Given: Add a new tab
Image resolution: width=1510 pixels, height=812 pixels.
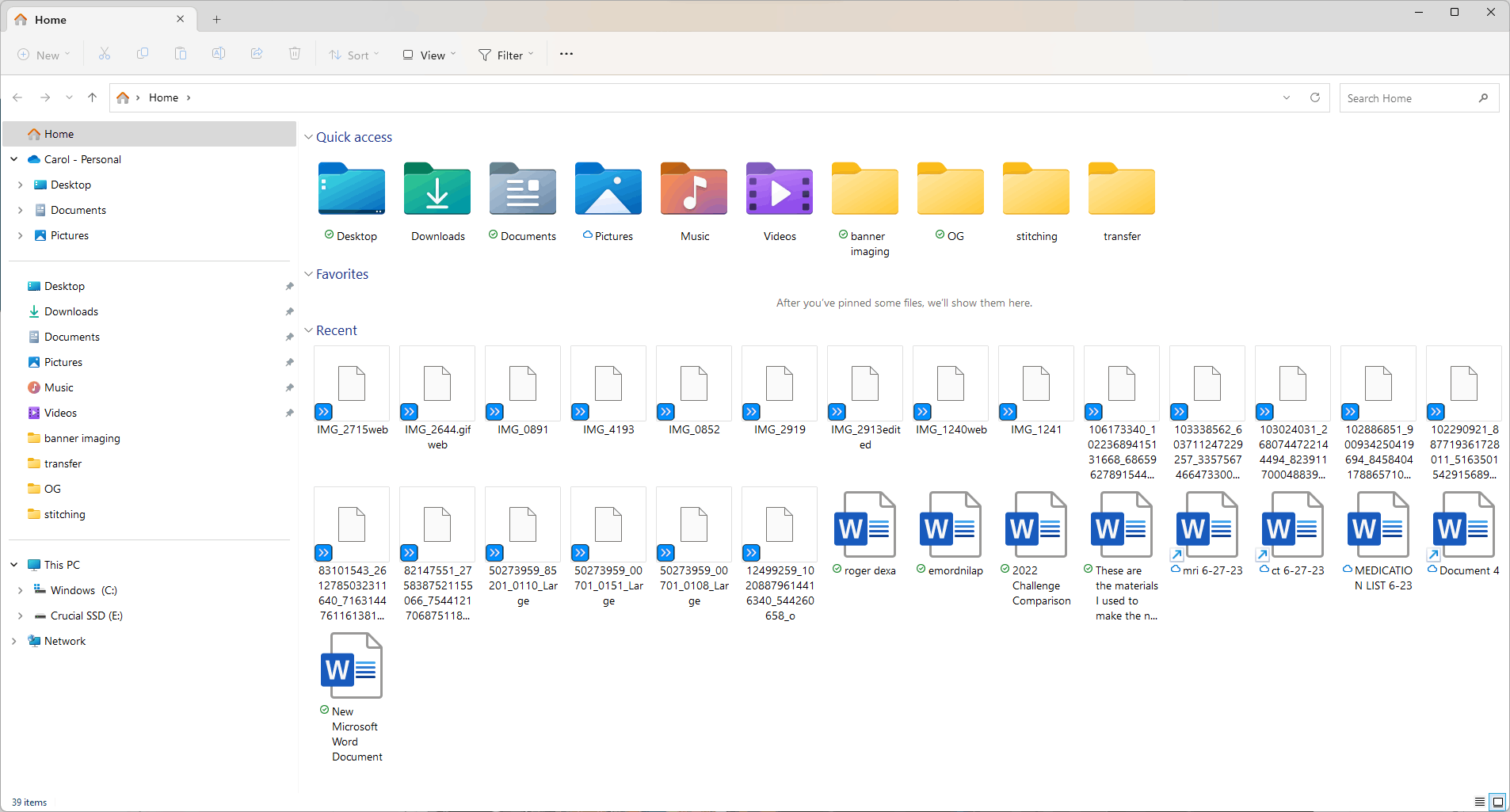Looking at the screenshot, I should (216, 19).
